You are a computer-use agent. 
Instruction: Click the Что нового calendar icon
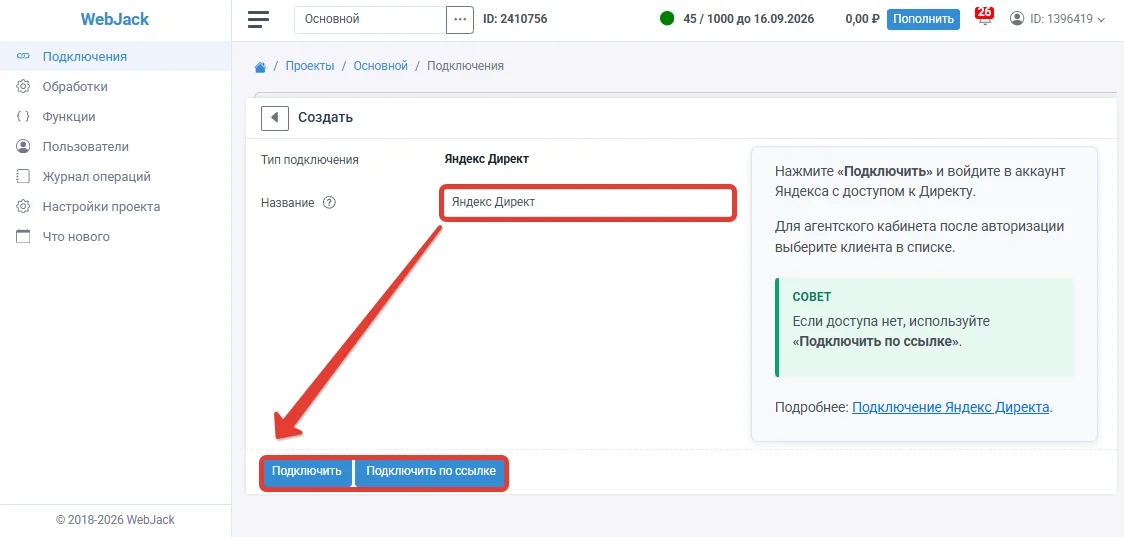pyautogui.click(x=23, y=237)
